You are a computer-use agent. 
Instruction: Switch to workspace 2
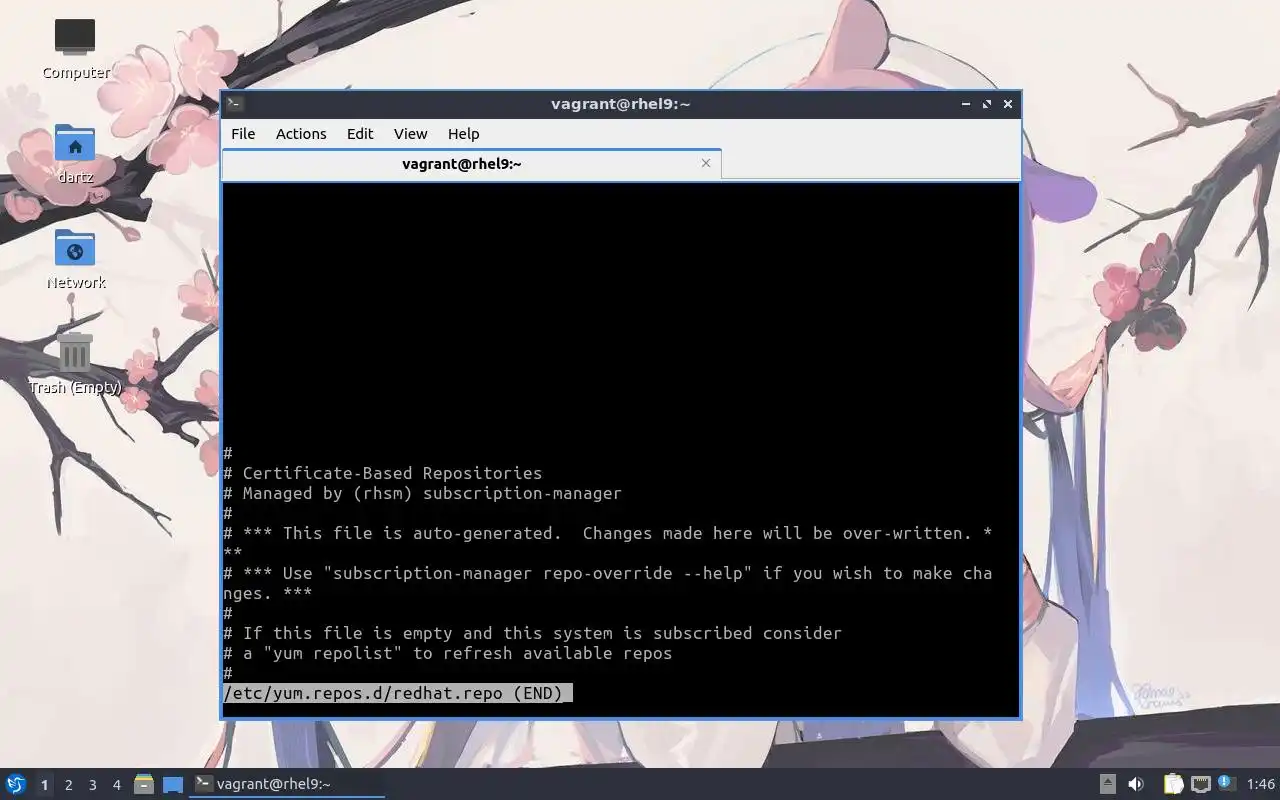[68, 785]
